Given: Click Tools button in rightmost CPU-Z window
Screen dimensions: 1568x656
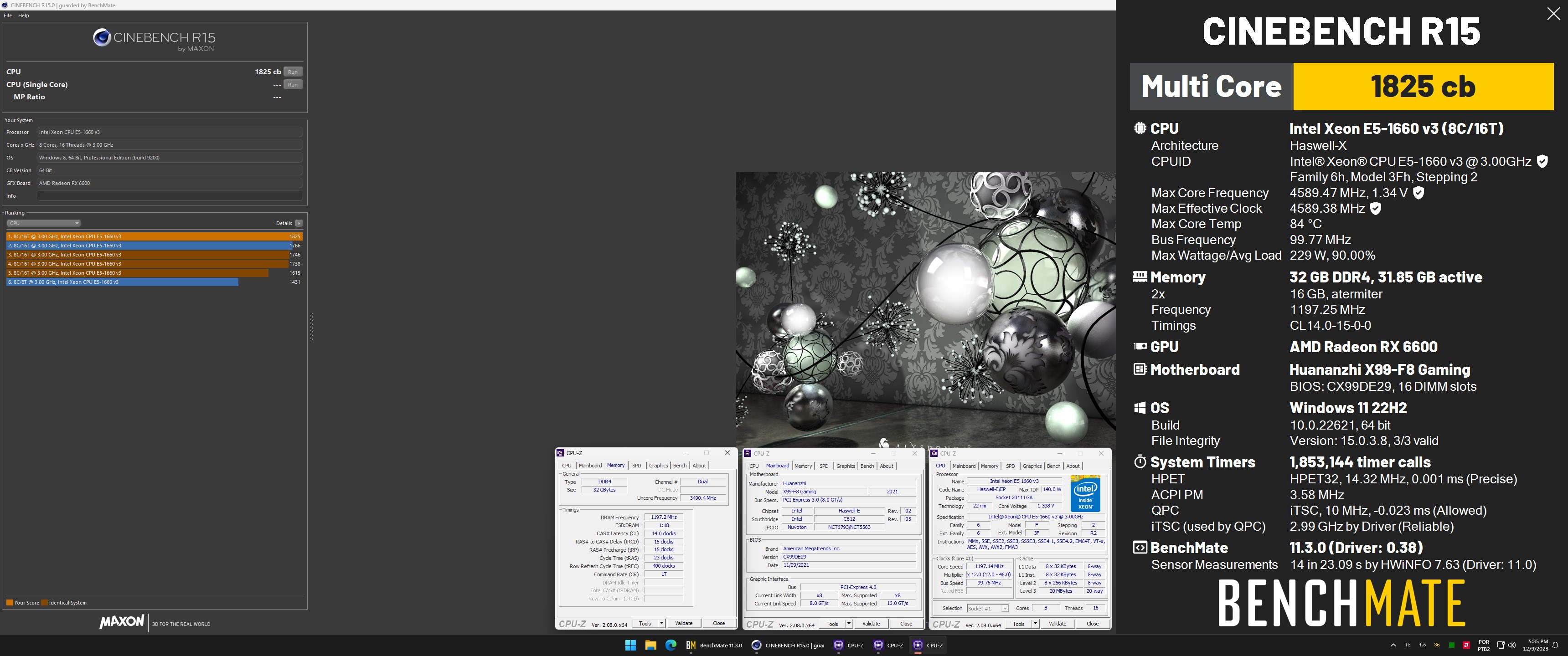Looking at the screenshot, I should 1018,624.
